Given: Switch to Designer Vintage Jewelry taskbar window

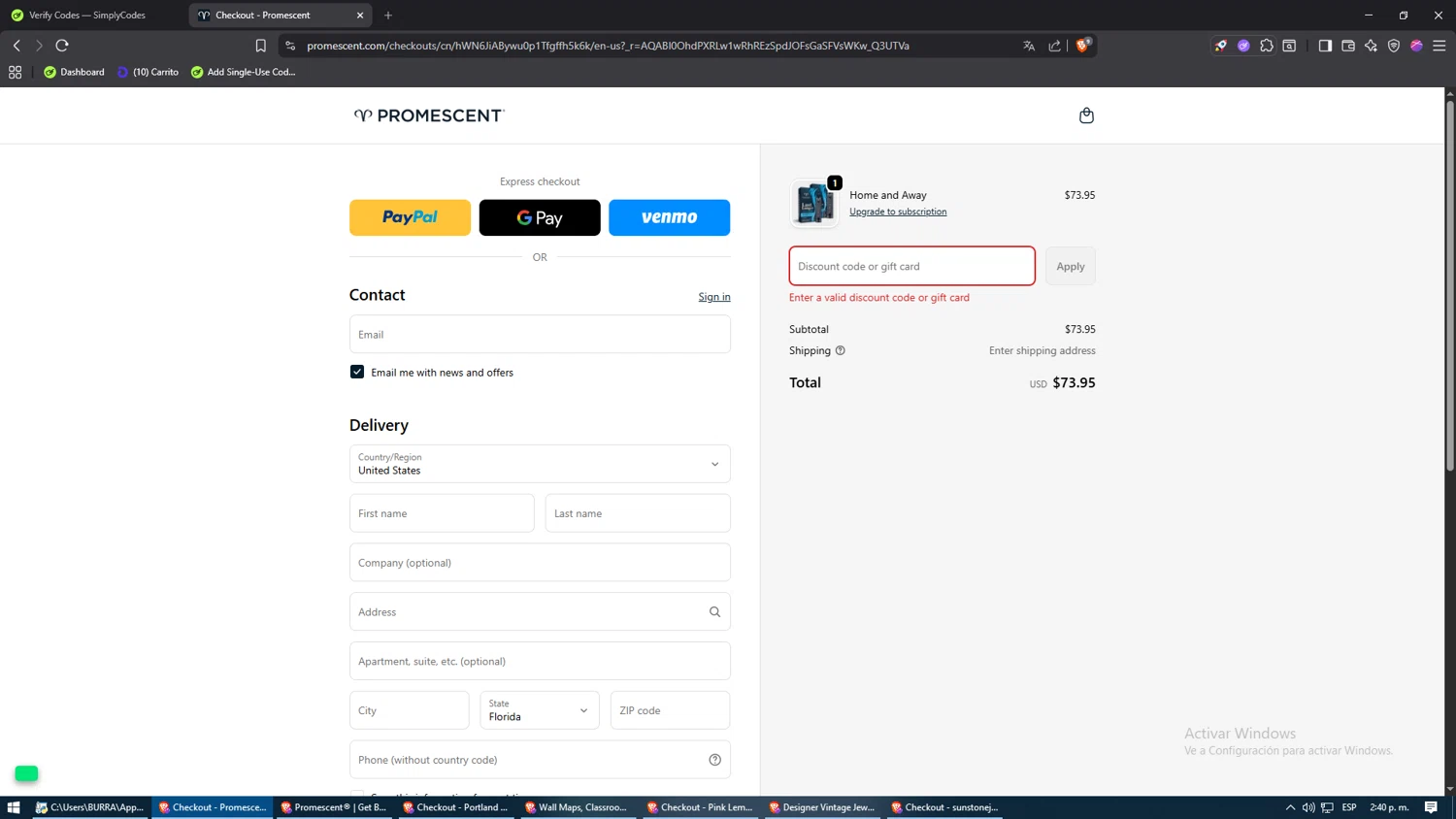Looking at the screenshot, I should click(823, 807).
